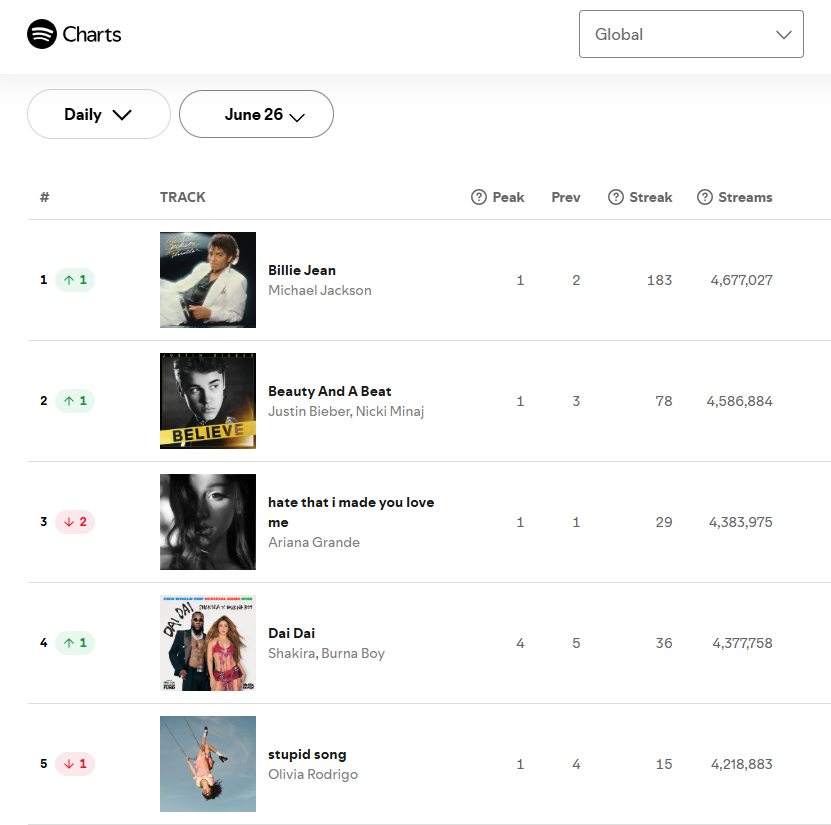
Task: Click Beauty And A Beat's up-arrow badge
Action: [75, 401]
